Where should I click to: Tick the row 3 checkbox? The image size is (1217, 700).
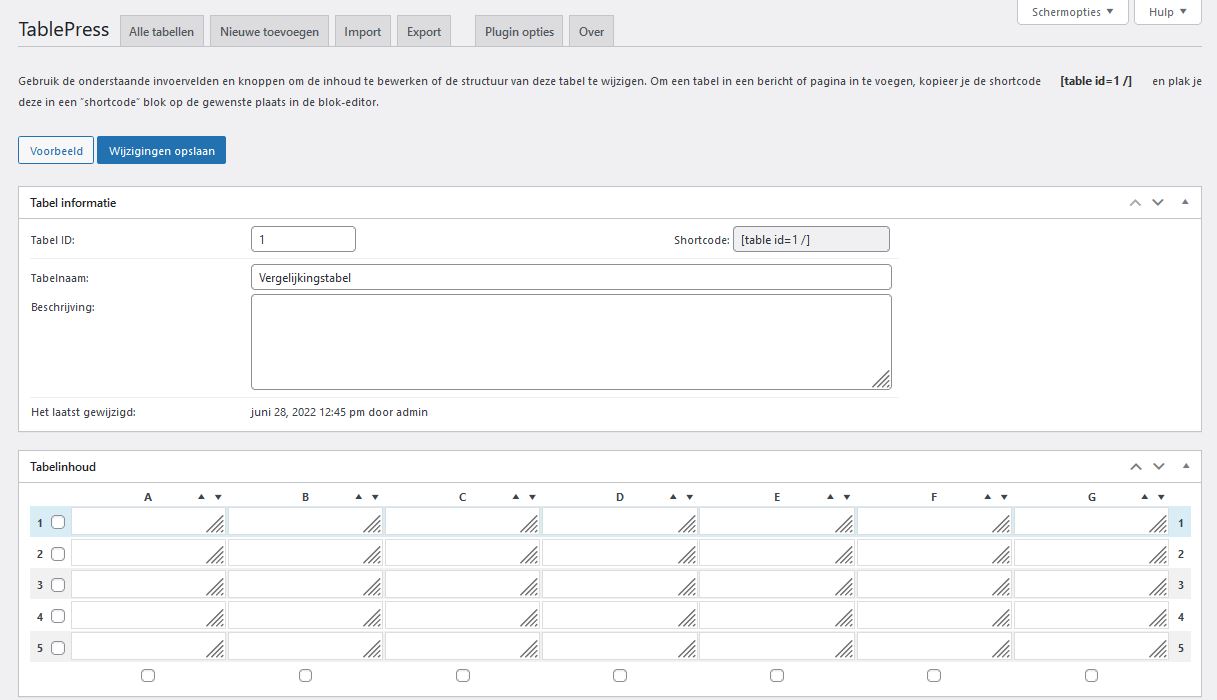coord(58,585)
